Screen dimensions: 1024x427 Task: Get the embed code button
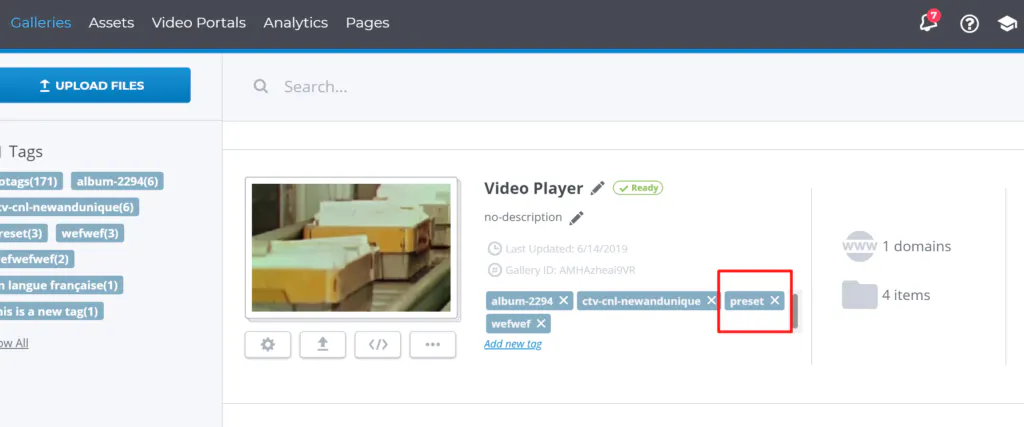coord(377,345)
